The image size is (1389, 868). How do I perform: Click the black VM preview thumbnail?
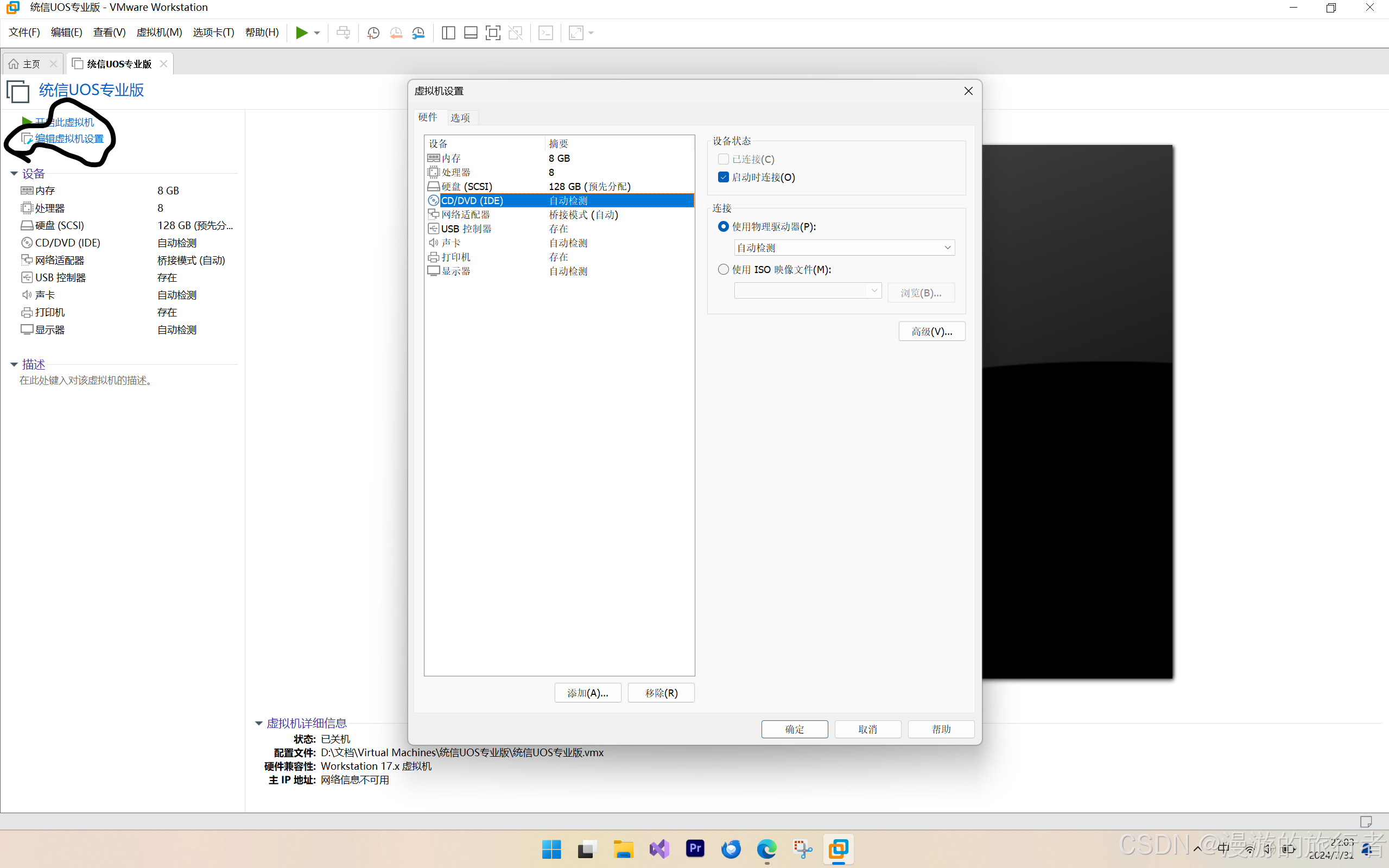point(1077,411)
